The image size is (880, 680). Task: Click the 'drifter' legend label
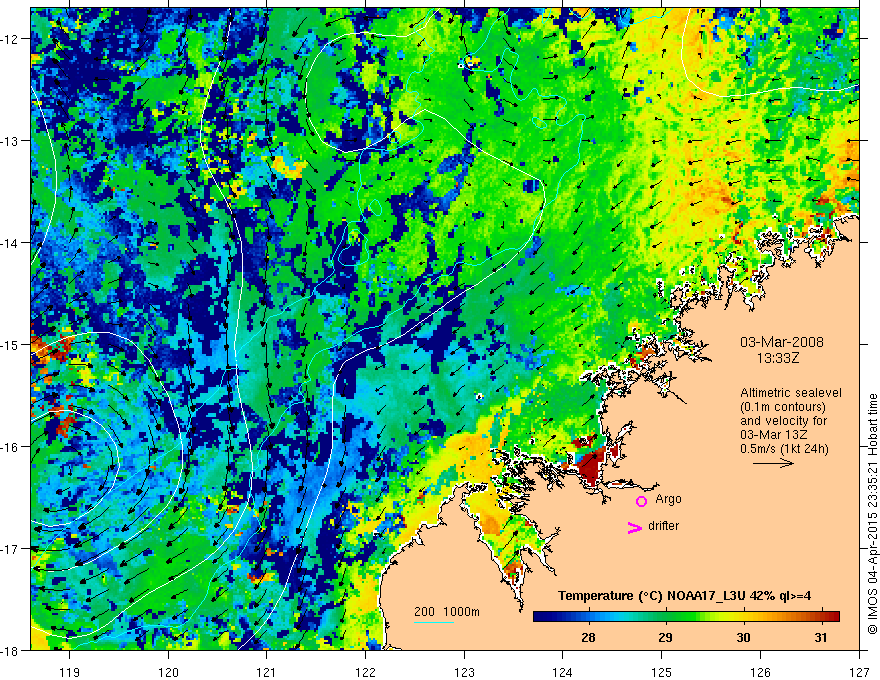[663, 526]
